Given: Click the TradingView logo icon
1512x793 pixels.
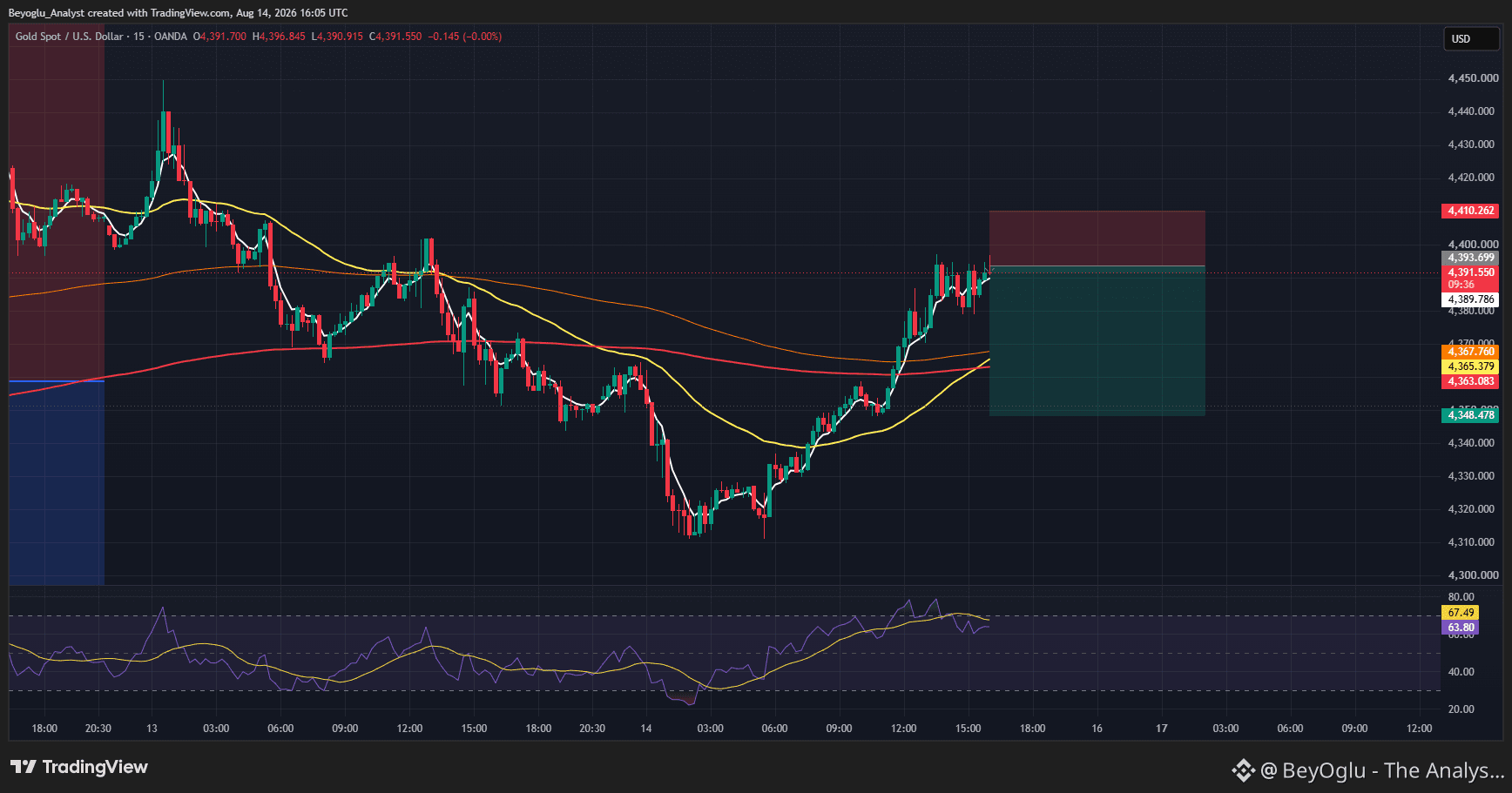Looking at the screenshot, I should [24, 767].
